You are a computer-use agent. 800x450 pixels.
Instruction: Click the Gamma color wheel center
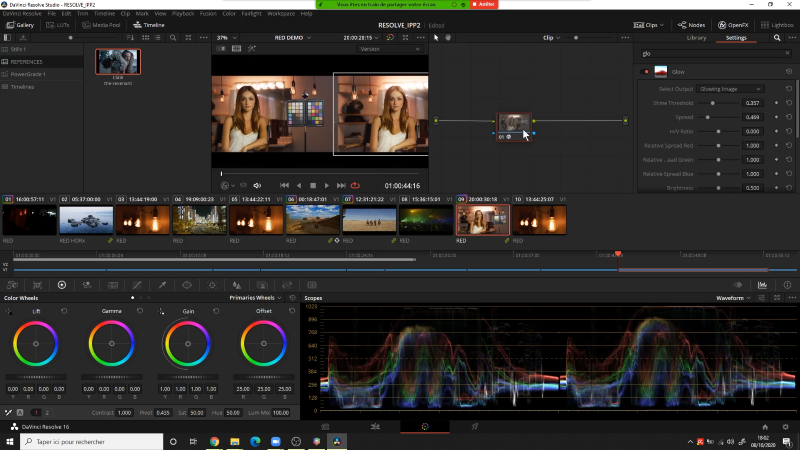click(111, 343)
